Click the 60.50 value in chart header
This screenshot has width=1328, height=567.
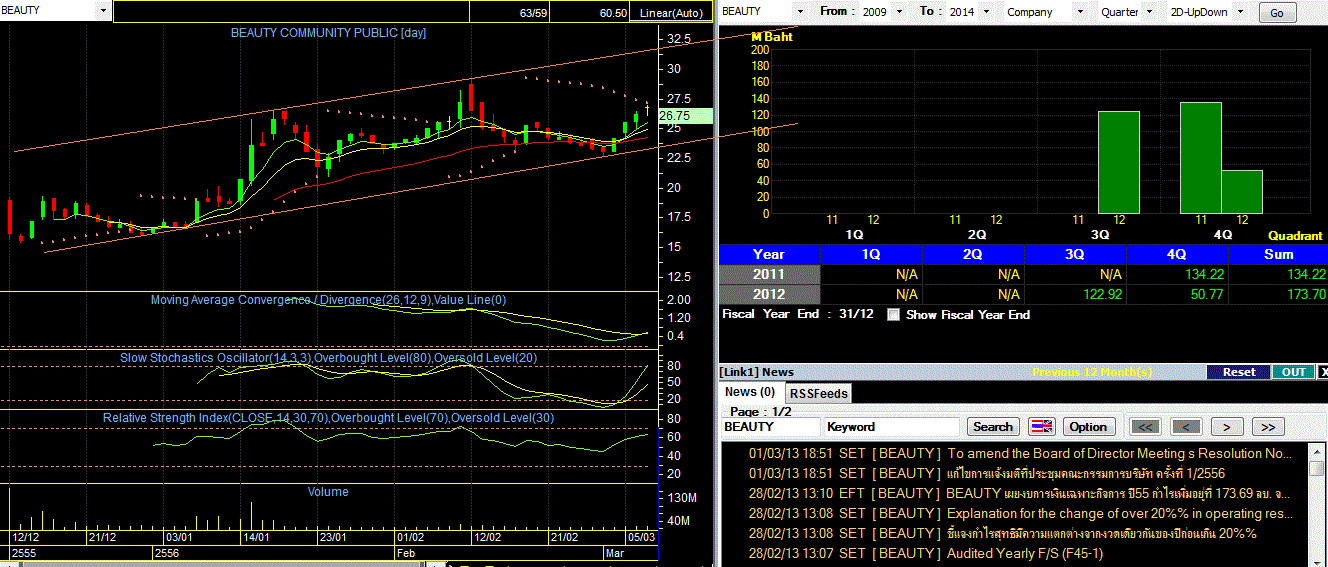pos(614,13)
